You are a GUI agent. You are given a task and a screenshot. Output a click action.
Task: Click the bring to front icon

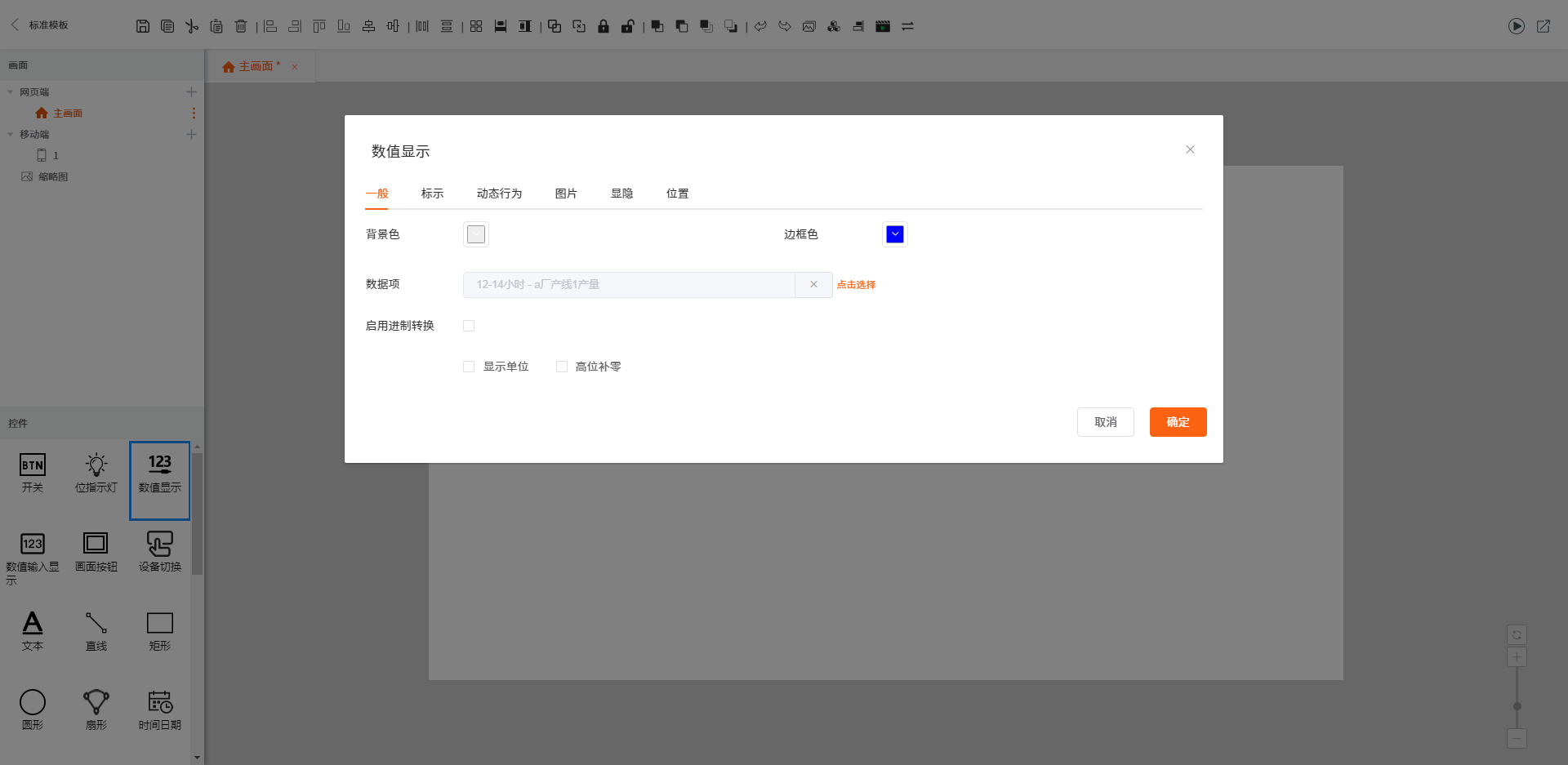click(x=657, y=26)
